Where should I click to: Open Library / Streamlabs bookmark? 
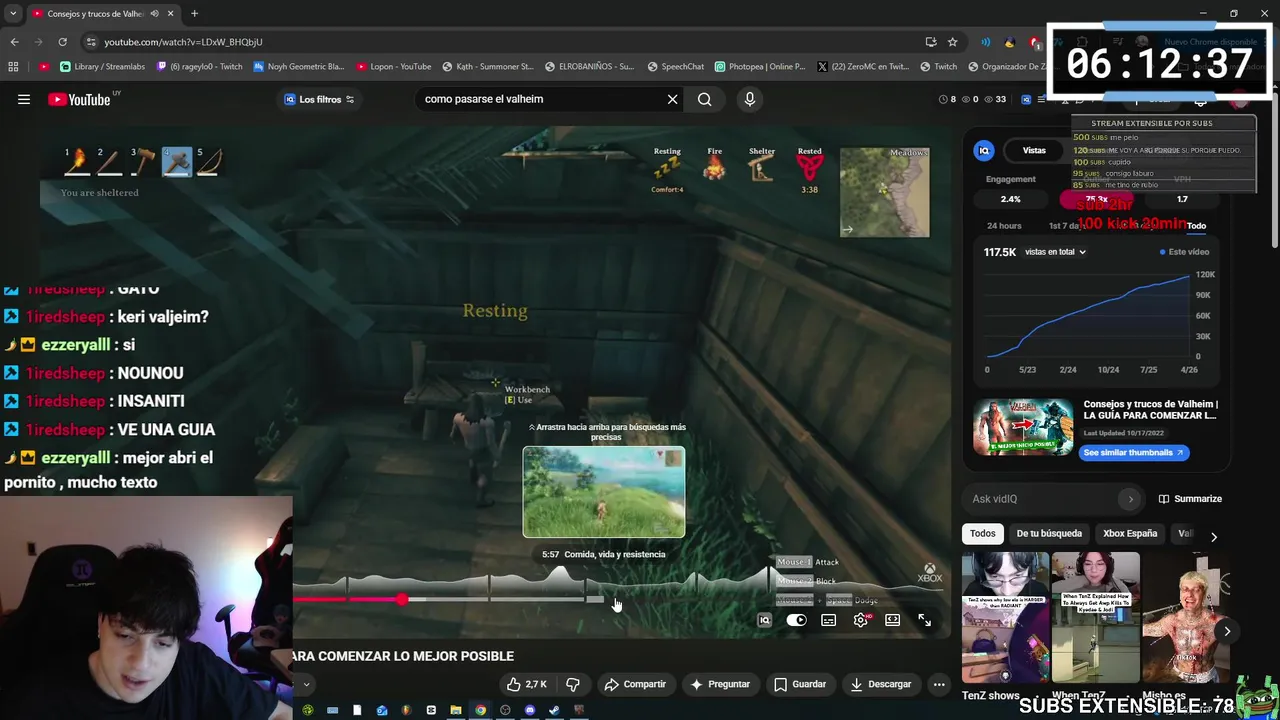[102, 67]
